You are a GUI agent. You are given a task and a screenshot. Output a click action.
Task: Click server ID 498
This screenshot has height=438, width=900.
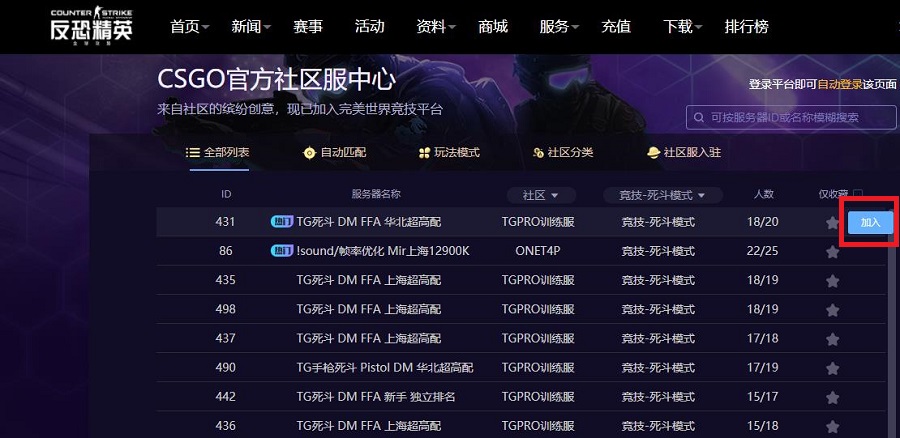[x=226, y=309]
